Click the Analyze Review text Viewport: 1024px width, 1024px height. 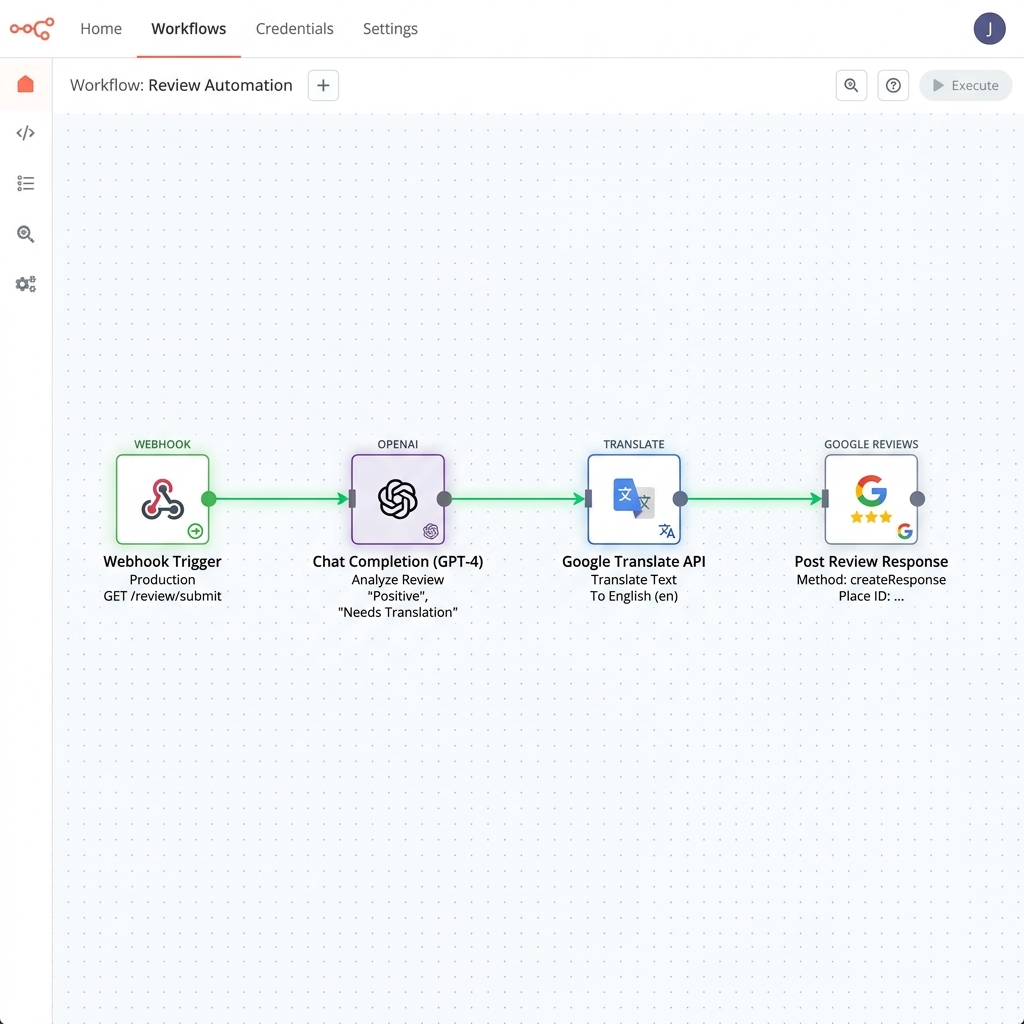point(398,579)
